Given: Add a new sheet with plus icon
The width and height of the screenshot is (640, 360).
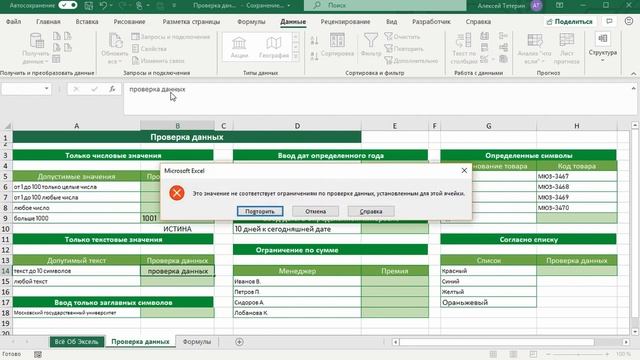Looking at the screenshot, I should (x=240, y=342).
